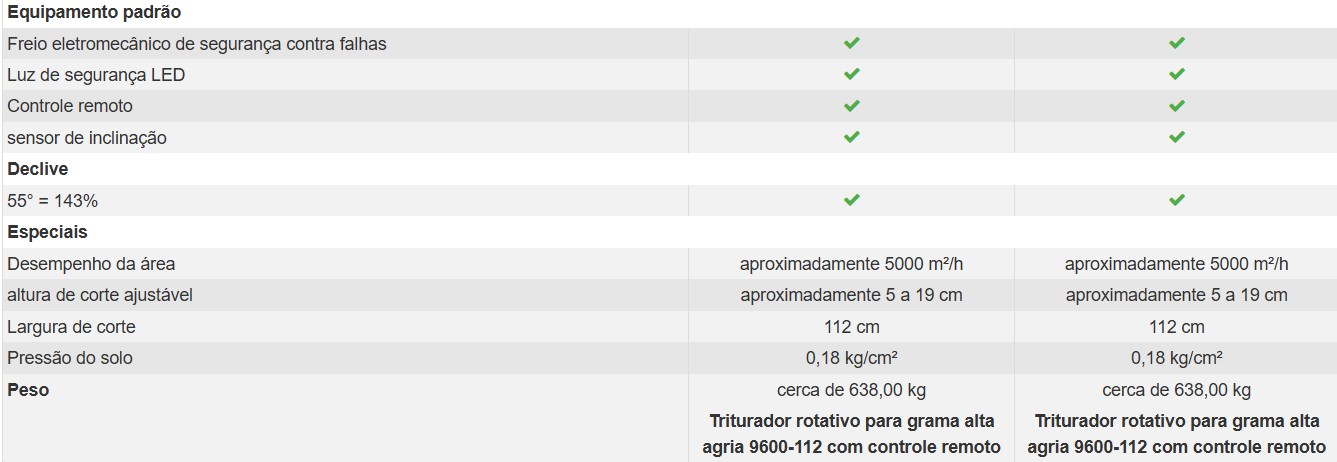The height and width of the screenshot is (462, 1337).
Task: Click the Freio eletromecânico checkmark in the right product column
Action: tap(1177, 43)
